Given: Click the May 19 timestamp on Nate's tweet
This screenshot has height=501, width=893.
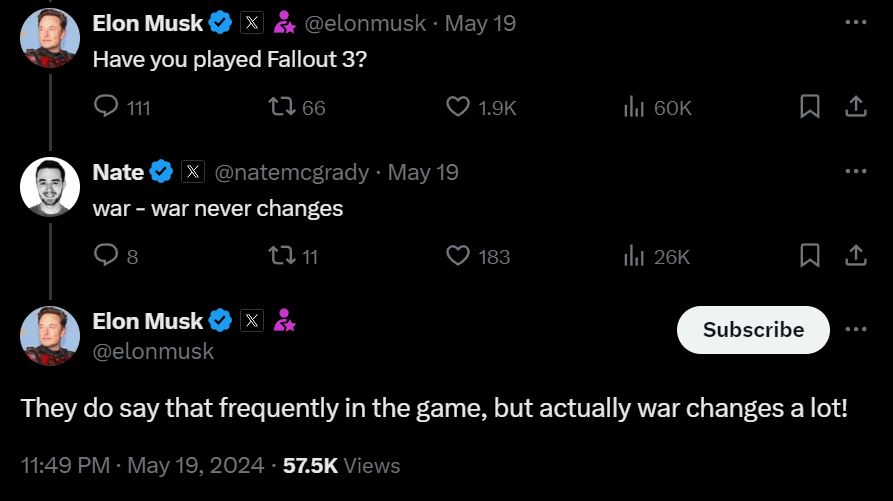Looking at the screenshot, I should click(x=423, y=172).
